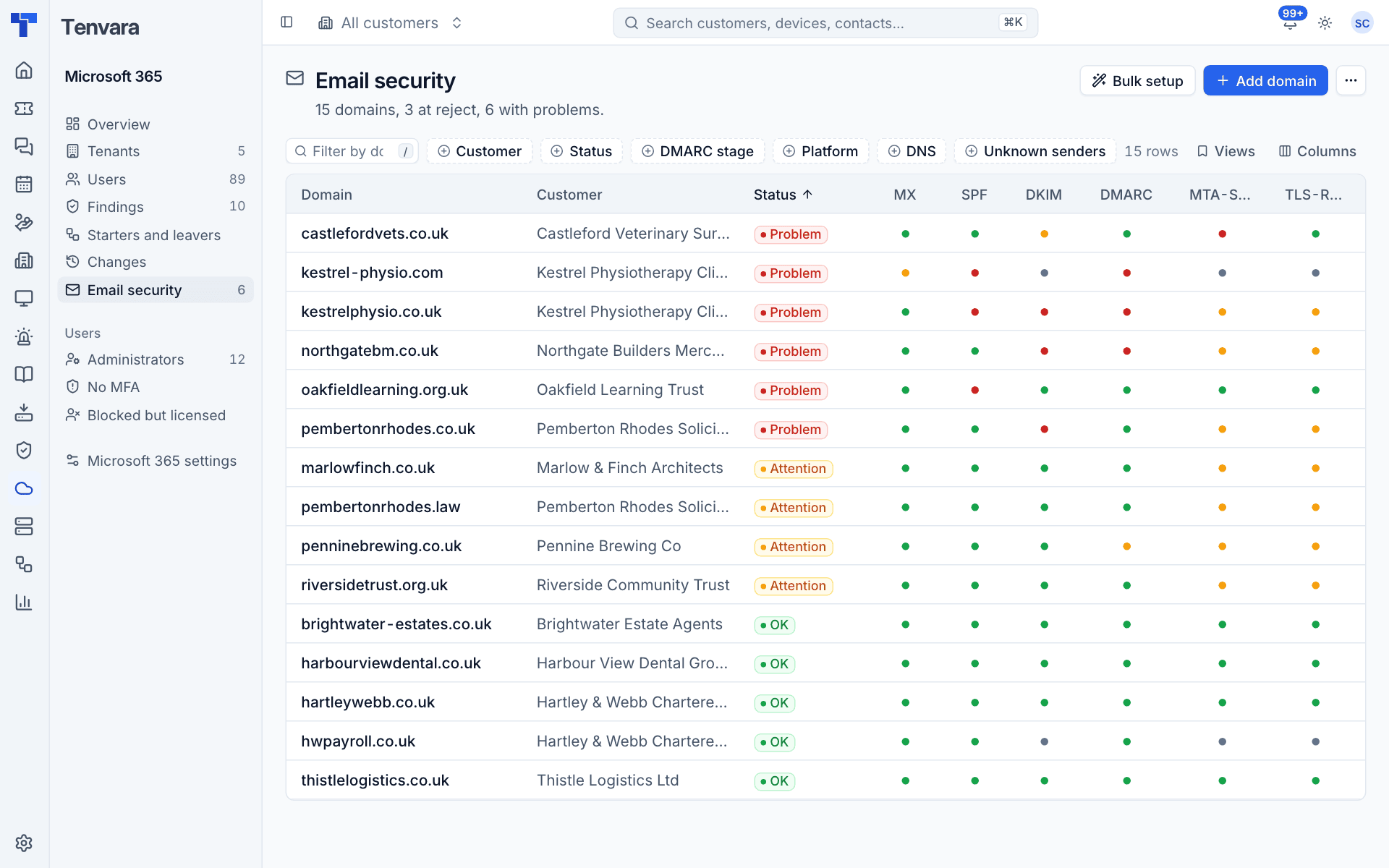Add the DMARC stage filter
1389x868 pixels.
click(697, 151)
